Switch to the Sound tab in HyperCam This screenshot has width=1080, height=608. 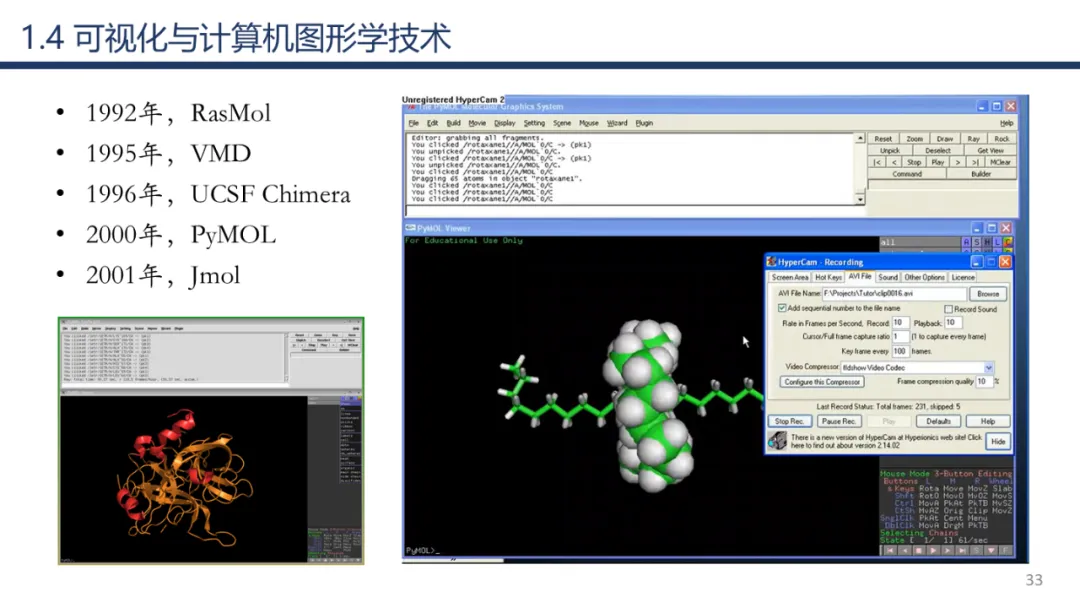tap(888, 277)
